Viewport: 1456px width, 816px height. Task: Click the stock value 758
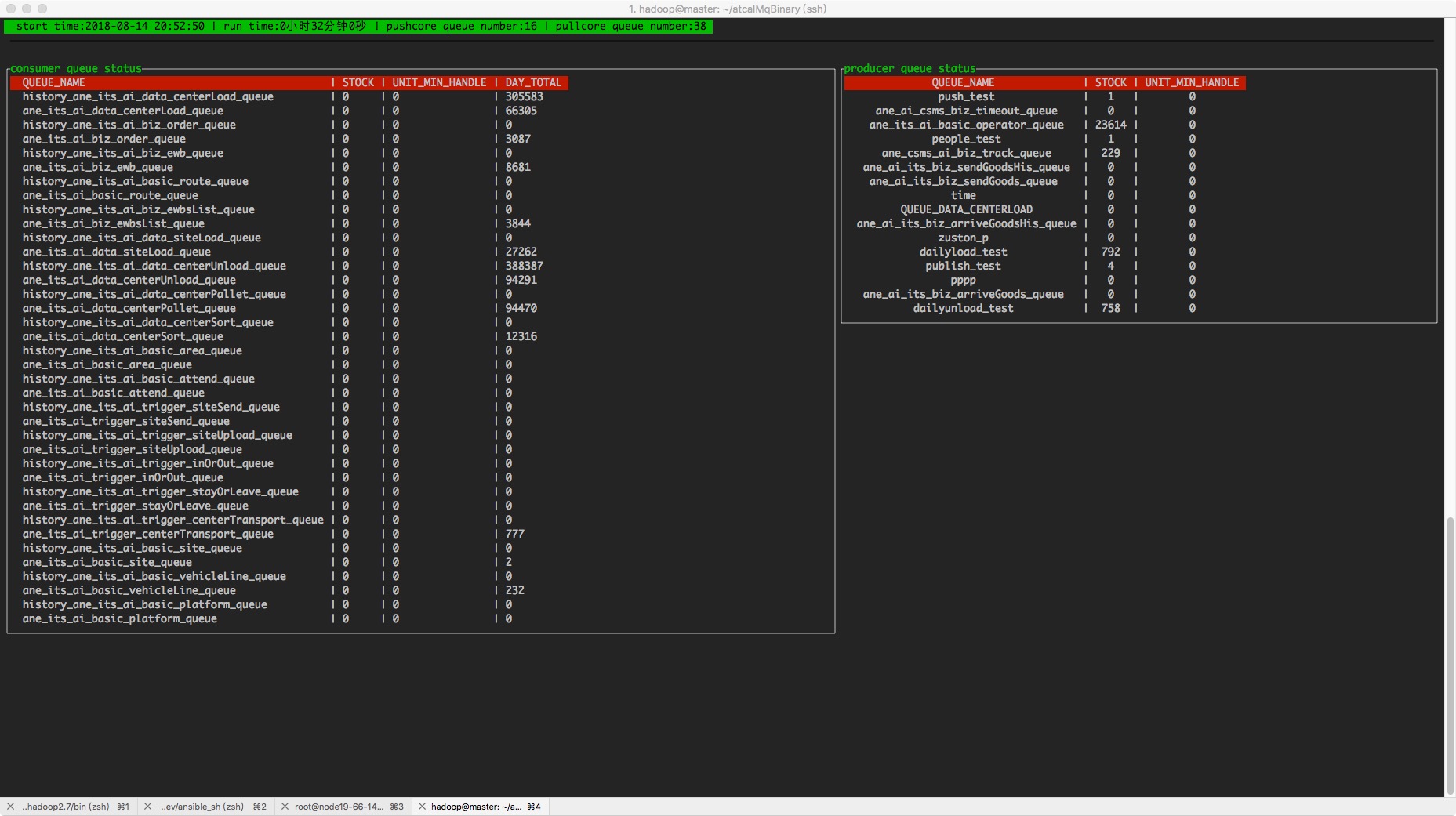pyautogui.click(x=1110, y=308)
